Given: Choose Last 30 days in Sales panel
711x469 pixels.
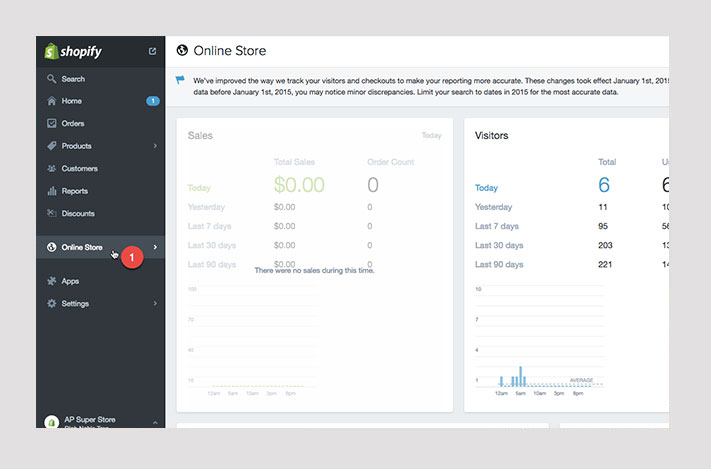Looking at the screenshot, I should pyautogui.click(x=210, y=245).
